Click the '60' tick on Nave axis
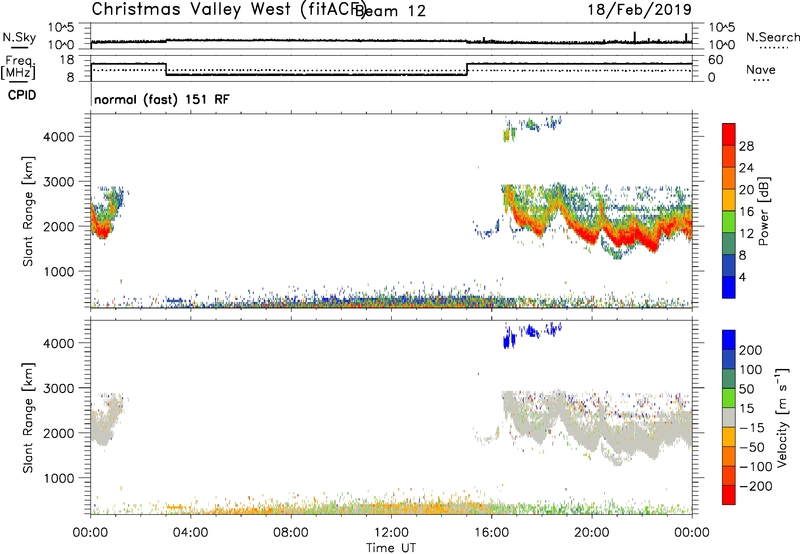 pyautogui.click(x=716, y=60)
